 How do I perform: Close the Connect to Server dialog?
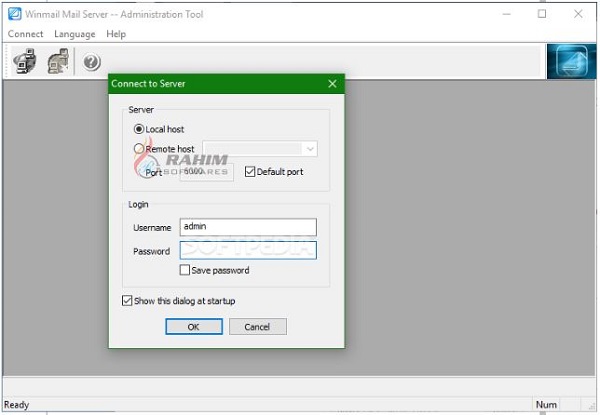[x=332, y=84]
